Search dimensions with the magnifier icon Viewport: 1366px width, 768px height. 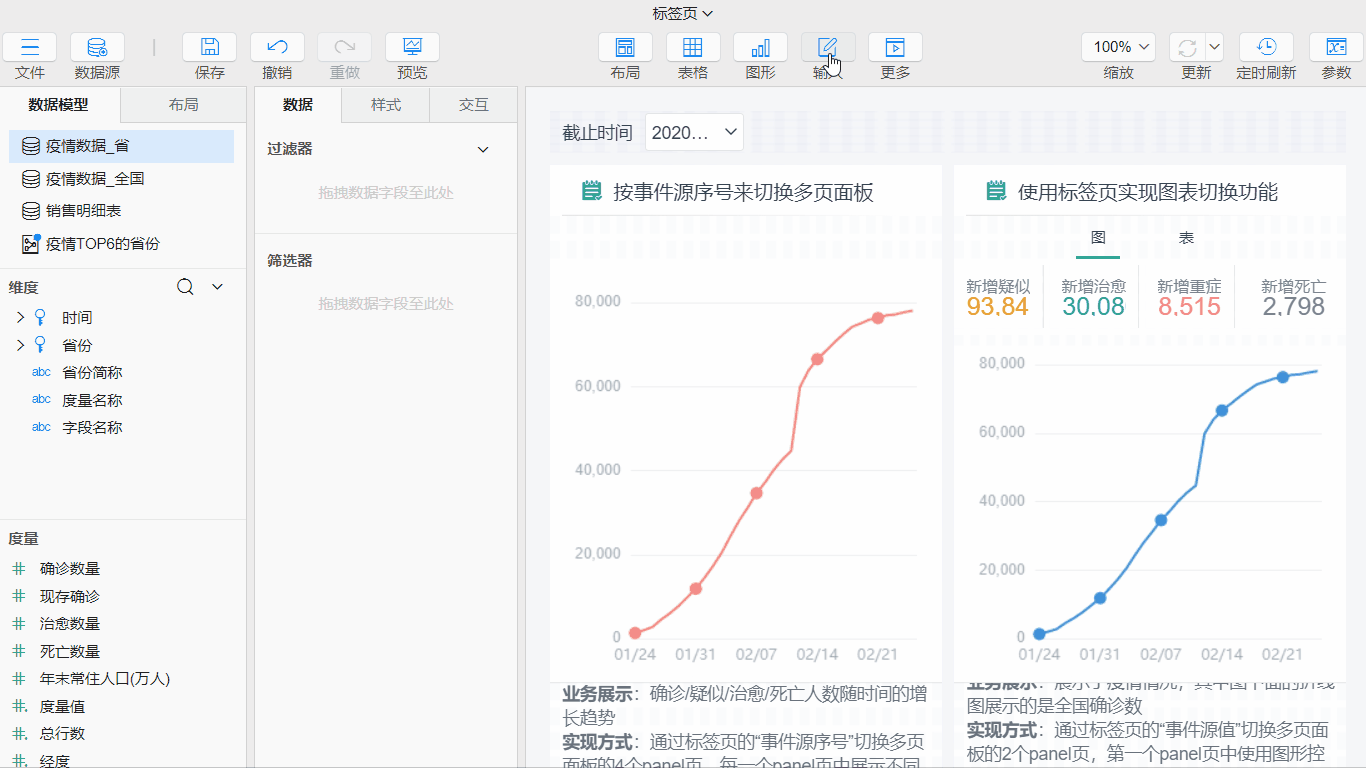185,287
